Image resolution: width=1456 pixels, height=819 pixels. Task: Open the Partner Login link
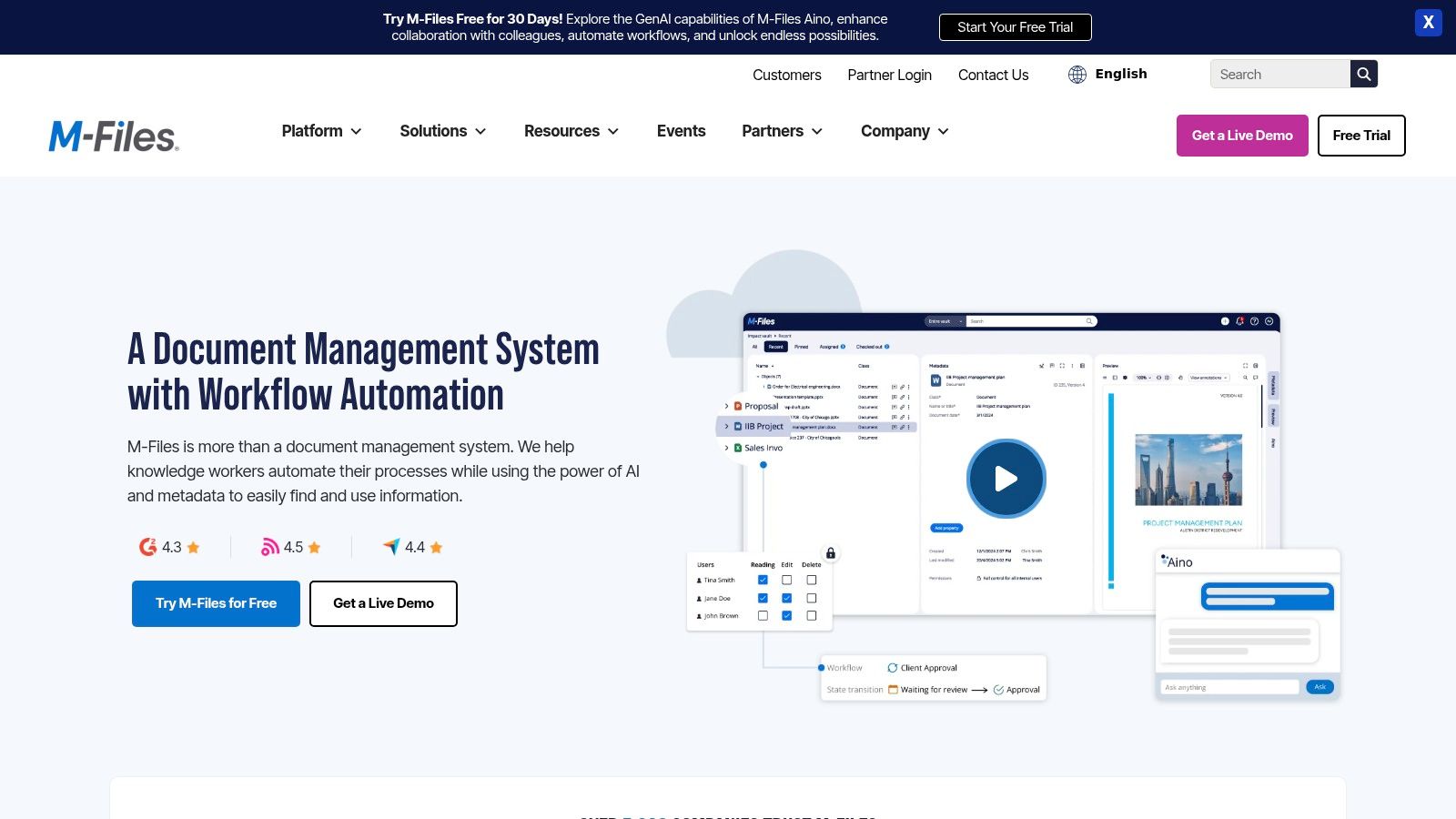pyautogui.click(x=889, y=75)
